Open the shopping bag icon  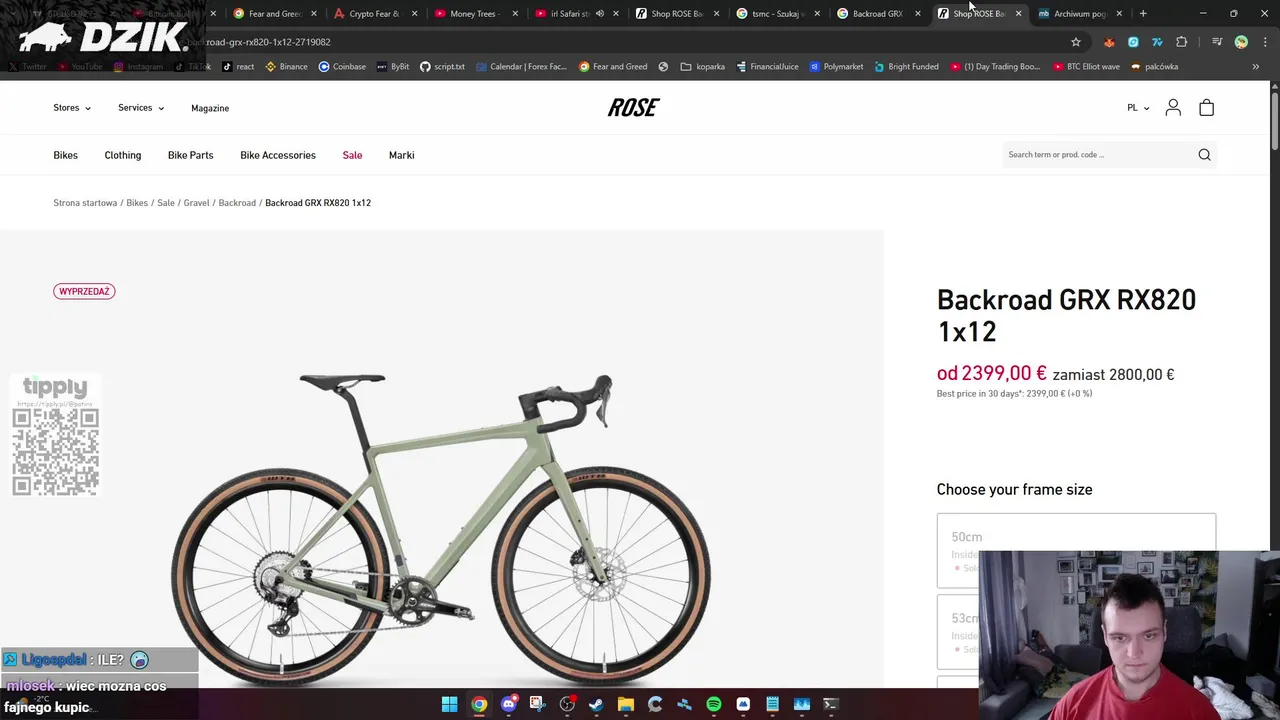tap(1206, 107)
